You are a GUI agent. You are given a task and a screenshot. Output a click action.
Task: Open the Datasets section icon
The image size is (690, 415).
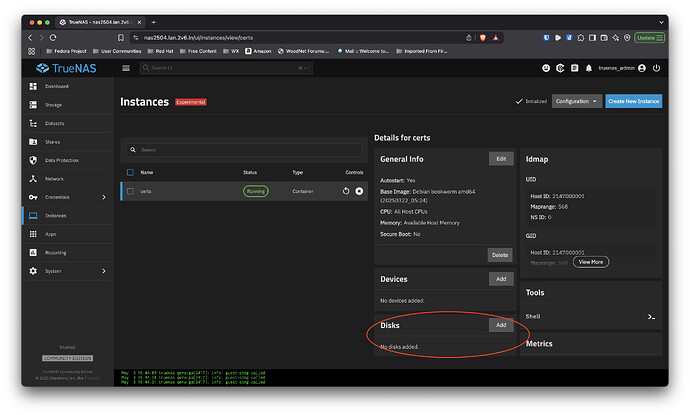tap(33, 123)
